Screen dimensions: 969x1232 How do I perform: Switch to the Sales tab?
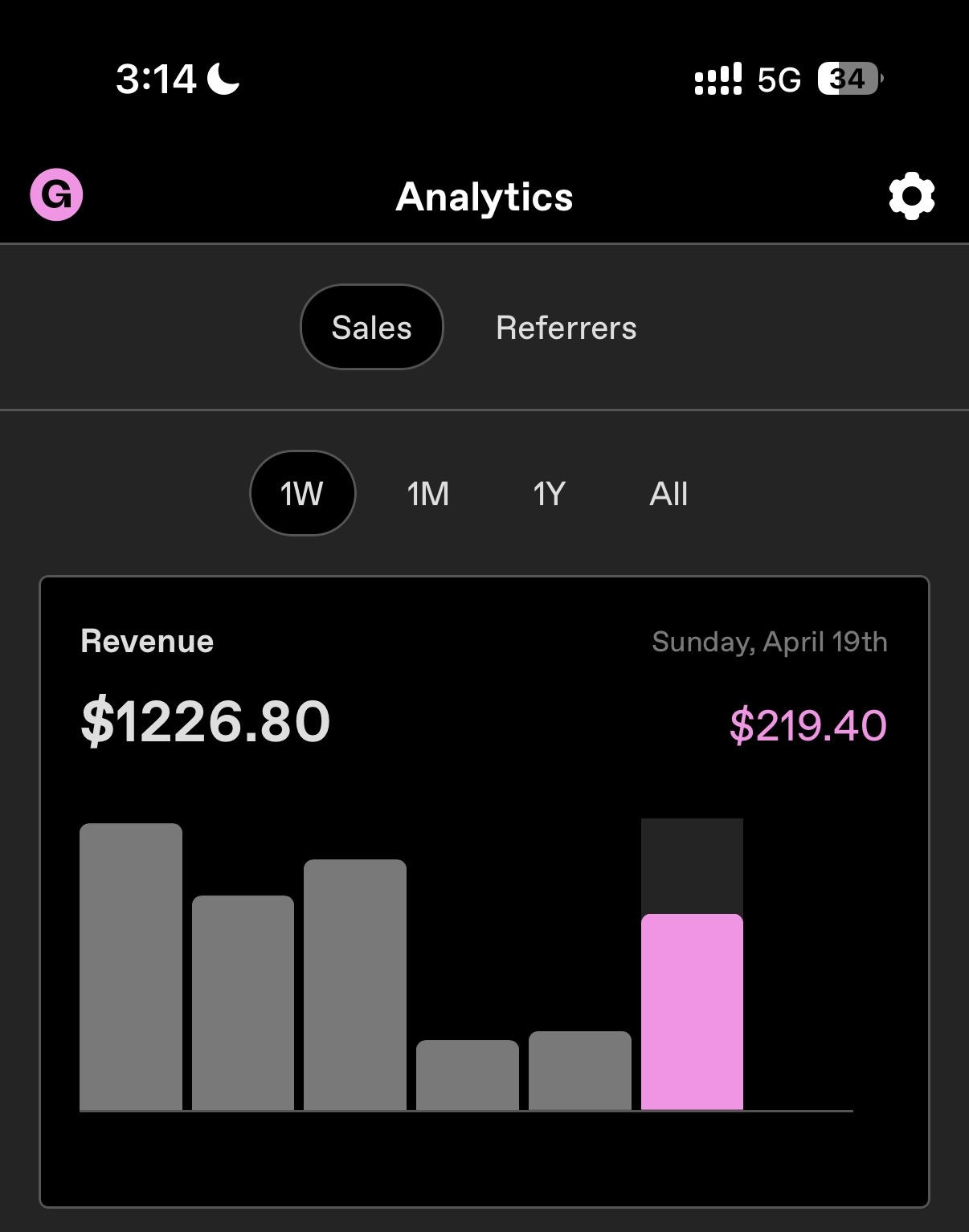371,328
